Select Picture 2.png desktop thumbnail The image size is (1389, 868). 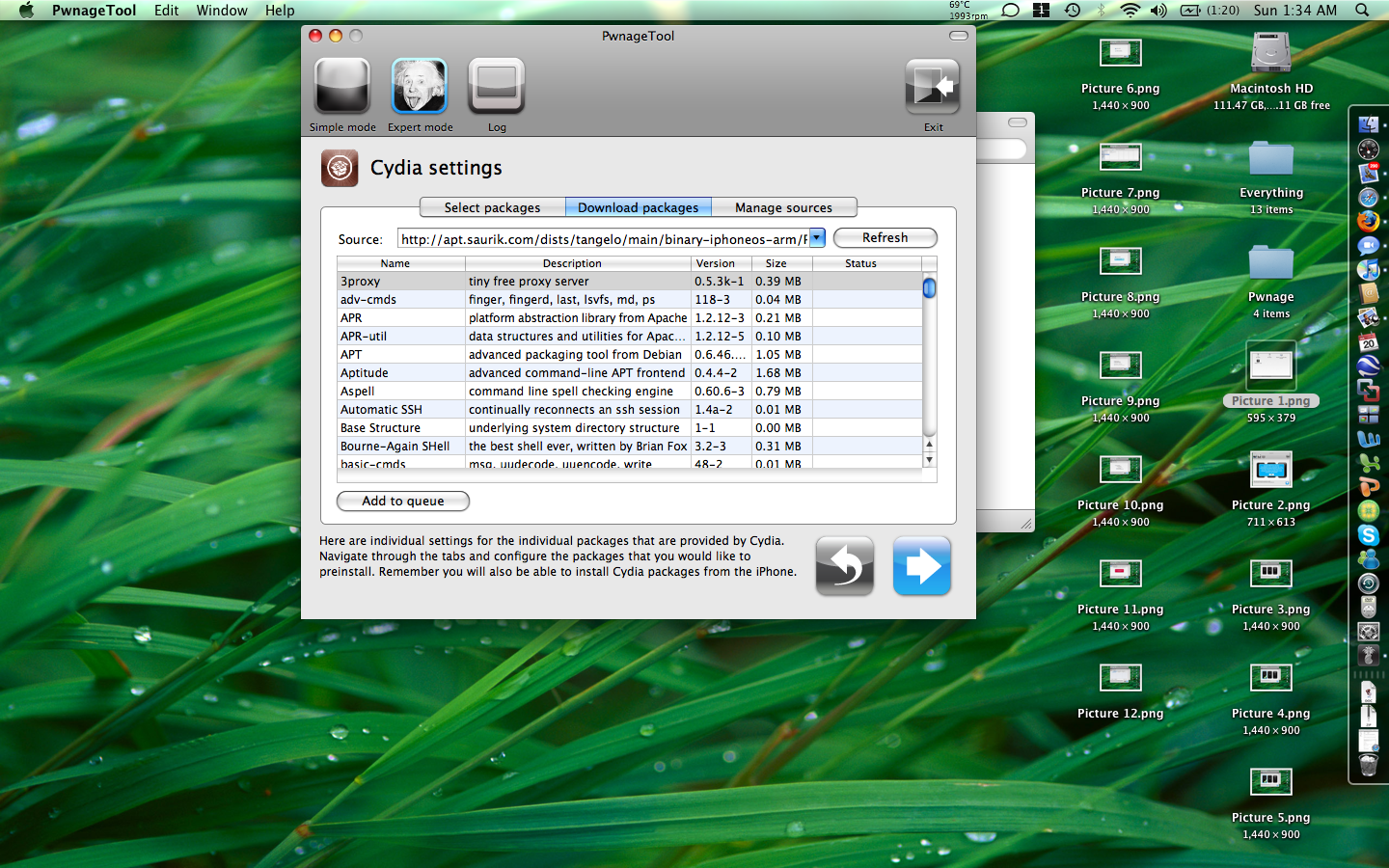[1270, 471]
